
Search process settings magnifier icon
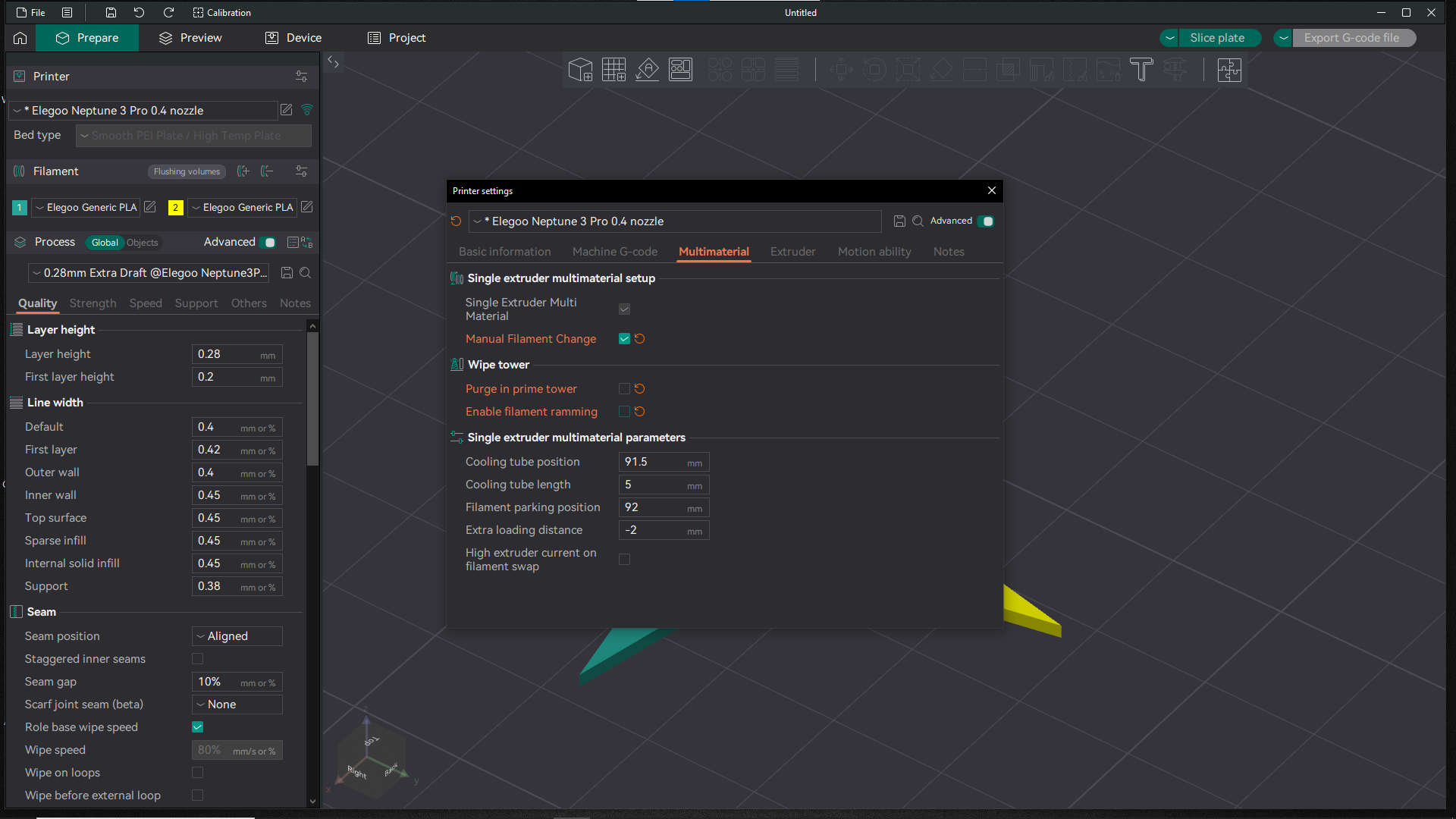pos(305,272)
